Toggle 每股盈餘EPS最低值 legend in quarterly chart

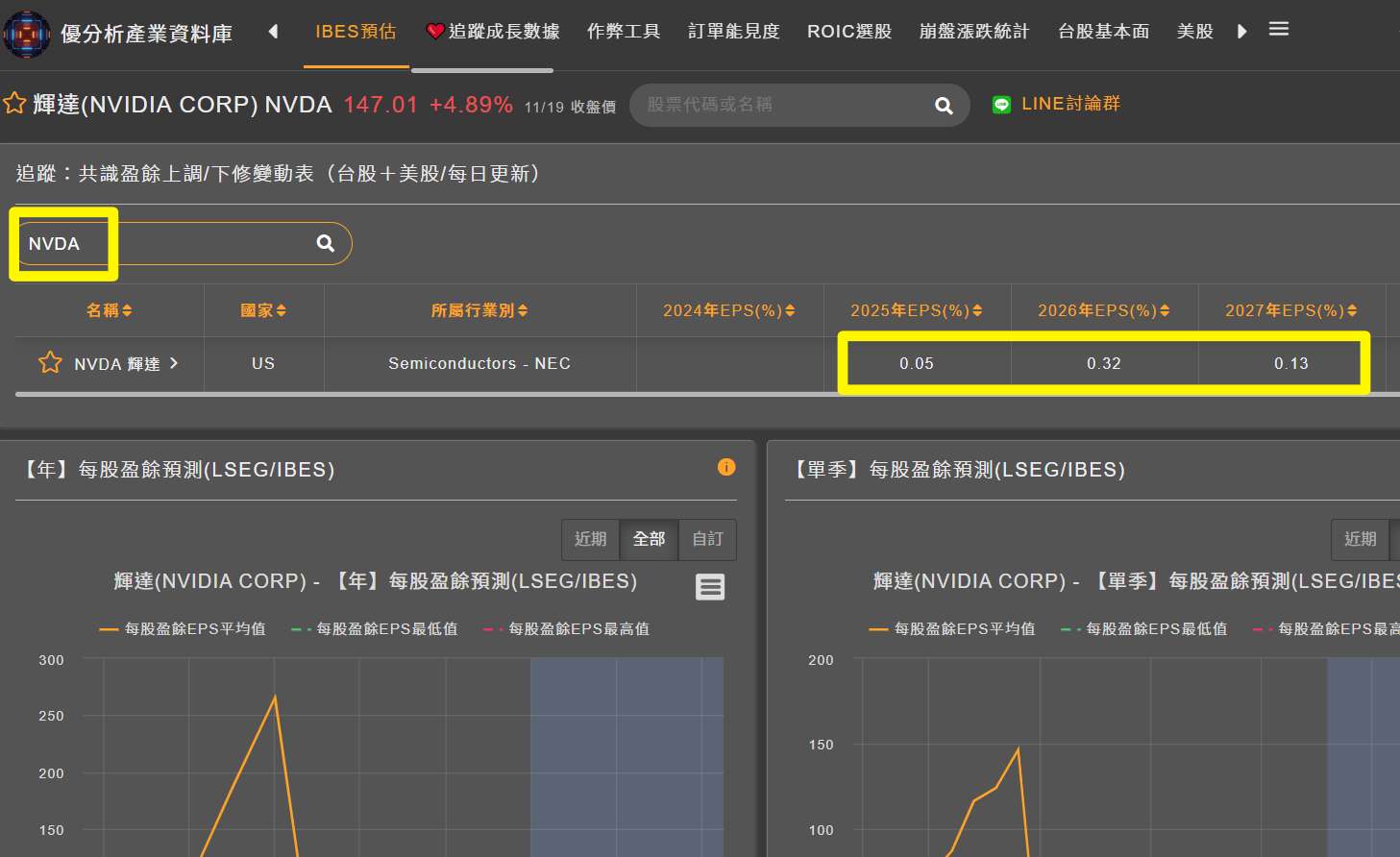(1144, 628)
